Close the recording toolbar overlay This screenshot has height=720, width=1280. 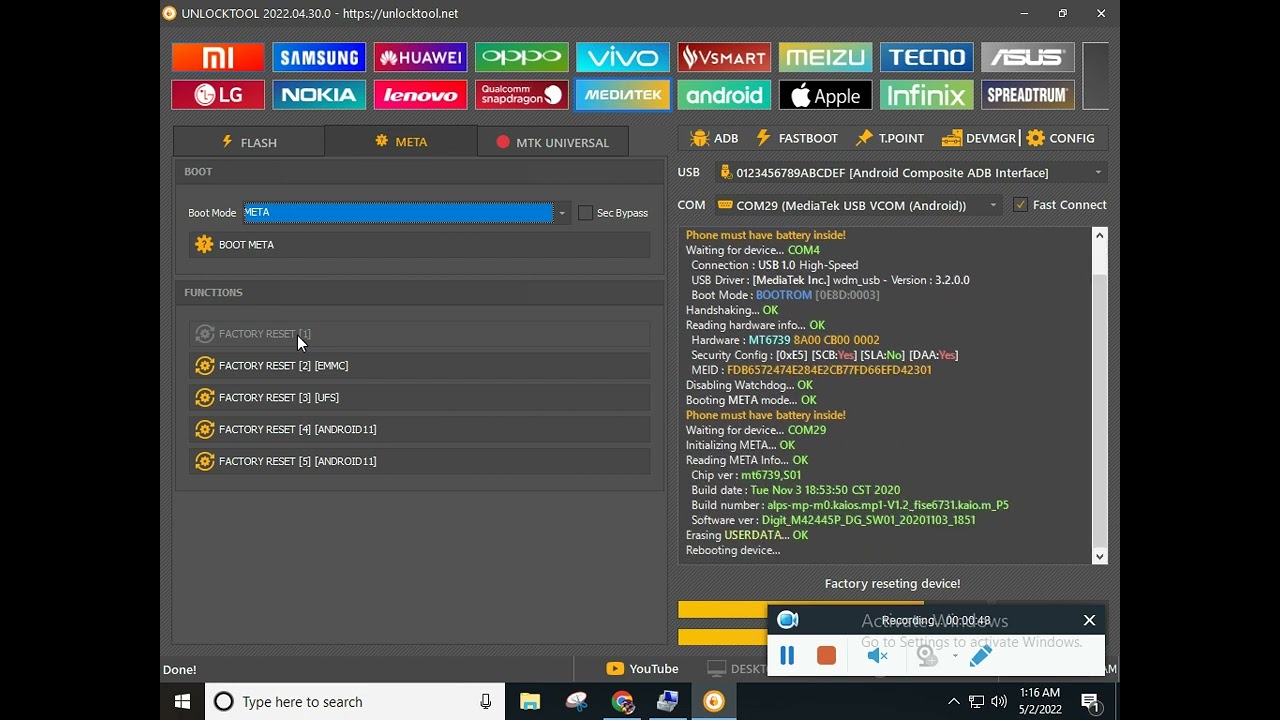[1089, 620]
